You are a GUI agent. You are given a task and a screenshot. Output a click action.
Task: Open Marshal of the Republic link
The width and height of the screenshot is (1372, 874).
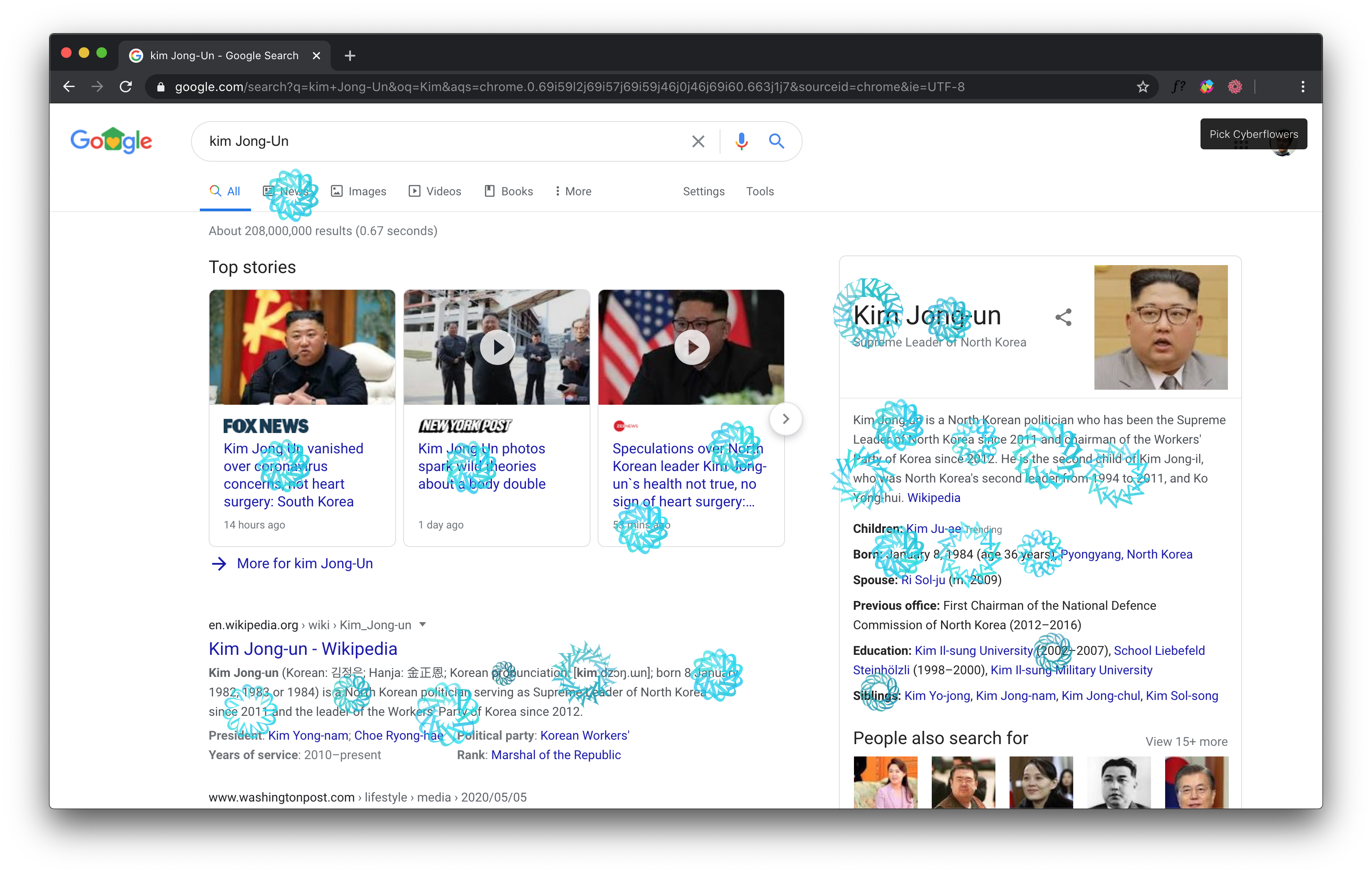click(x=556, y=755)
